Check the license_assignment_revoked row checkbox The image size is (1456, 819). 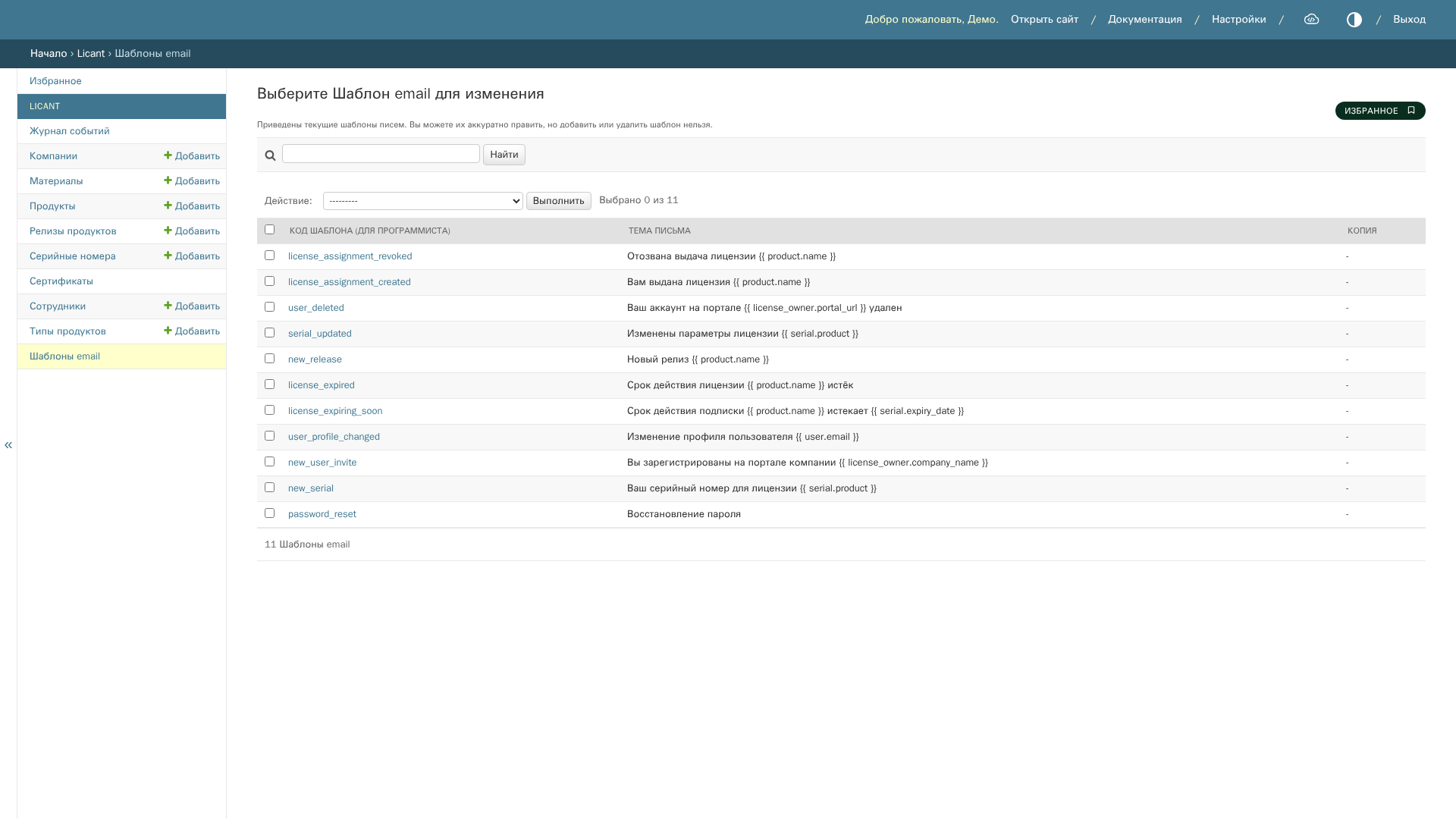pyautogui.click(x=269, y=256)
